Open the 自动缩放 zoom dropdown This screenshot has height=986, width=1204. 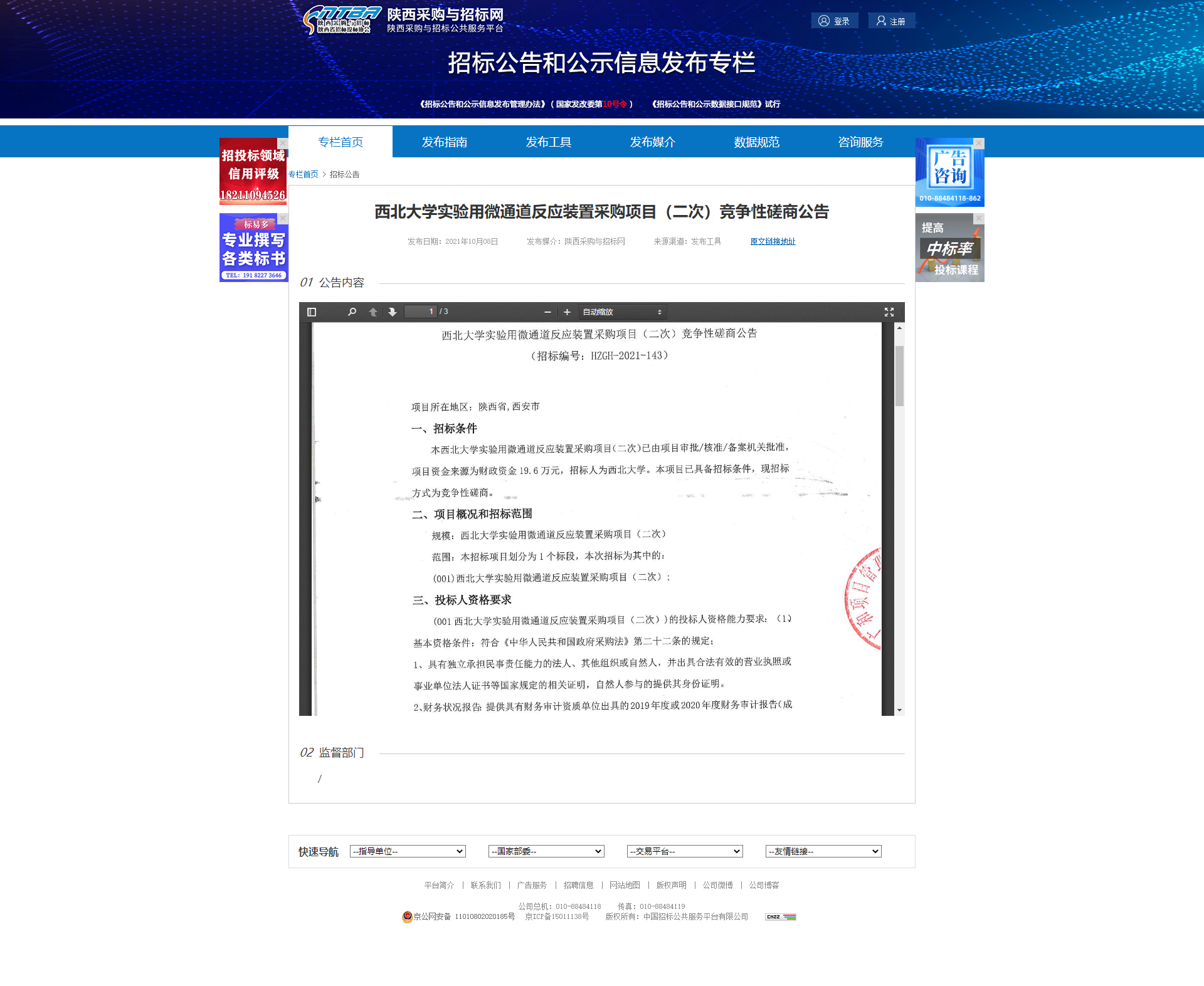(621, 312)
